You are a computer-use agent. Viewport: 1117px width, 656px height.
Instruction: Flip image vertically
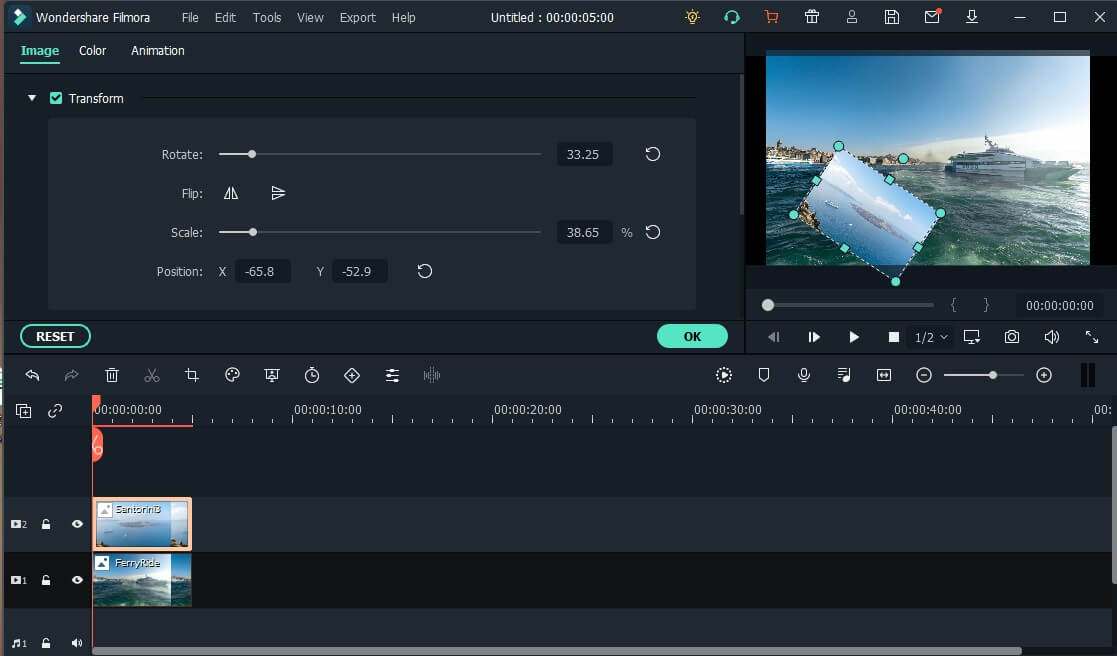[x=278, y=193]
